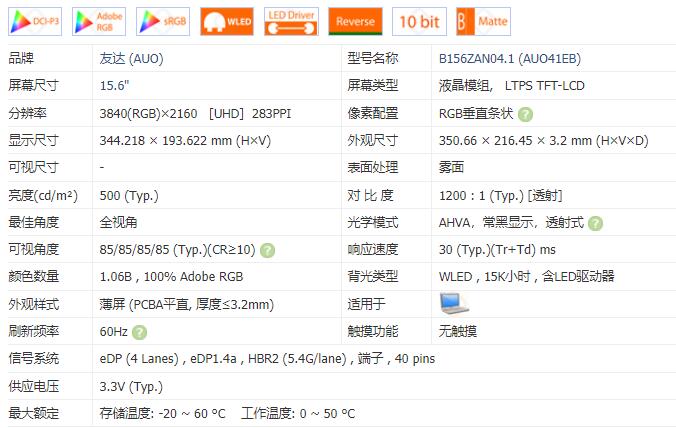
Task: Click the 品牌 row label
Action: (21, 58)
